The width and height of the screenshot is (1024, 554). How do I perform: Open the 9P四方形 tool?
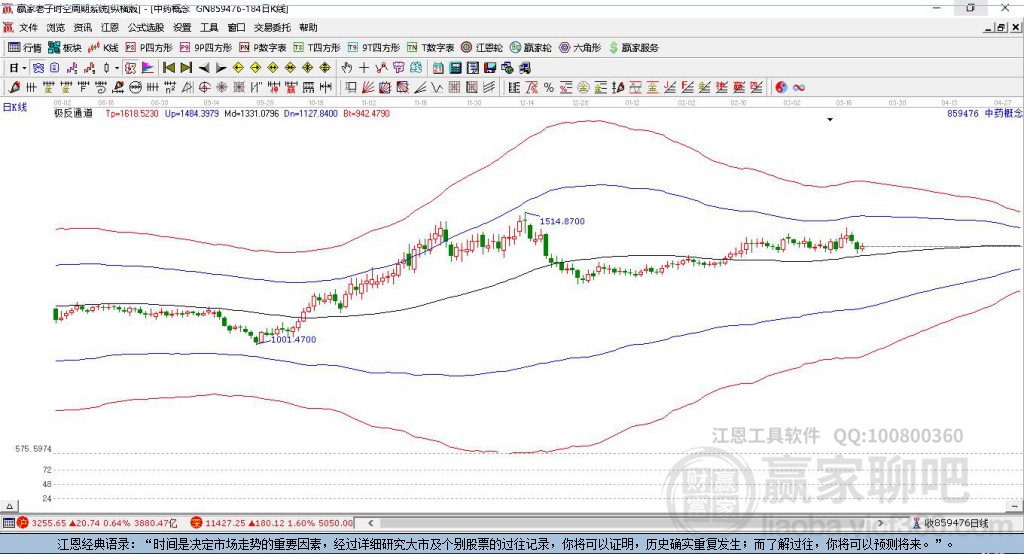[x=206, y=48]
